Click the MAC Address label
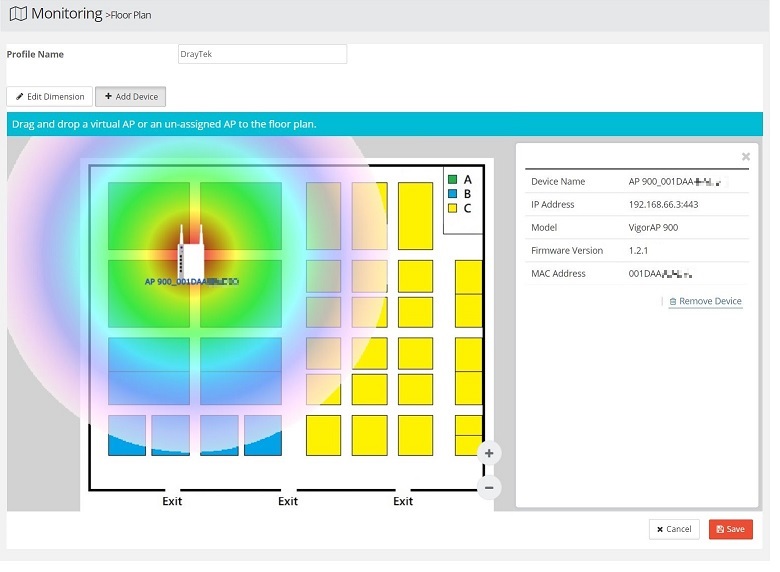This screenshot has height=572, width=780. coord(558,274)
